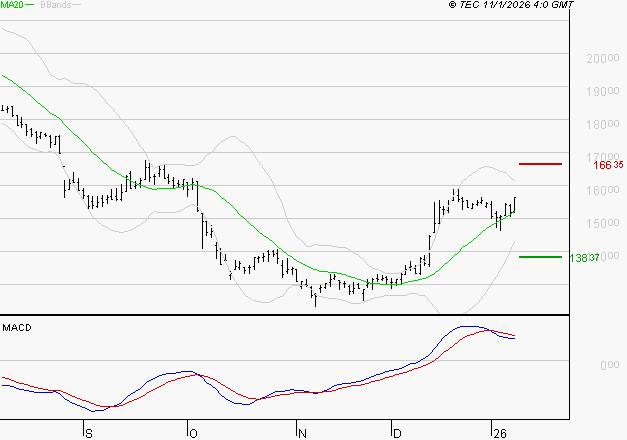Click the red resistance level line
The height and width of the screenshot is (440, 627).
(540, 164)
